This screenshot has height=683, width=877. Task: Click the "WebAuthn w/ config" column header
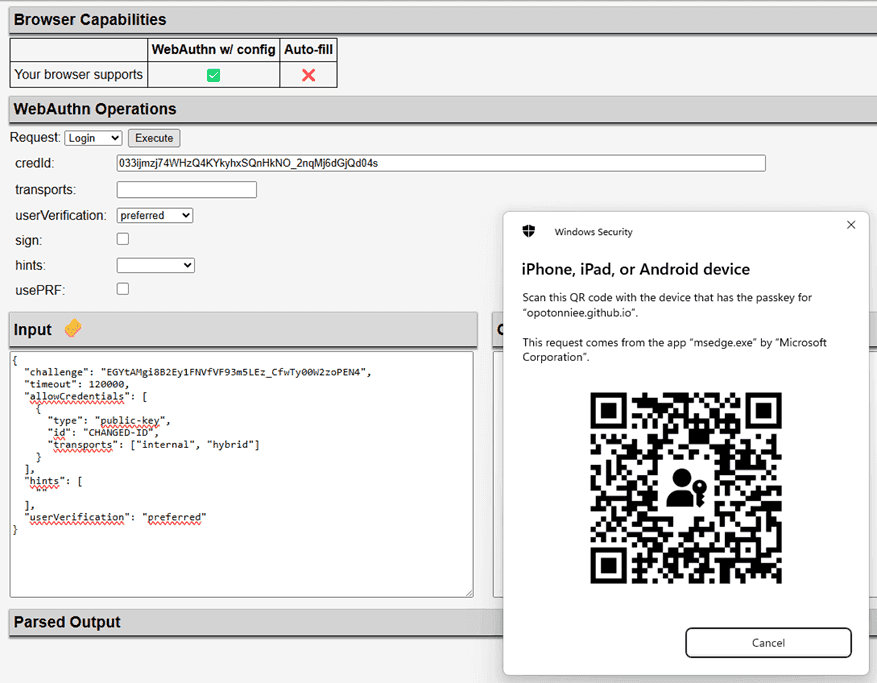click(x=213, y=50)
